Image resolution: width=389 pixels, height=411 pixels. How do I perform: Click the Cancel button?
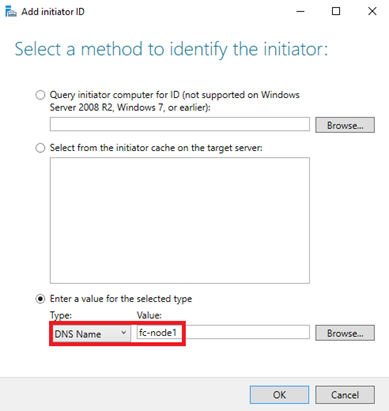pos(345,395)
